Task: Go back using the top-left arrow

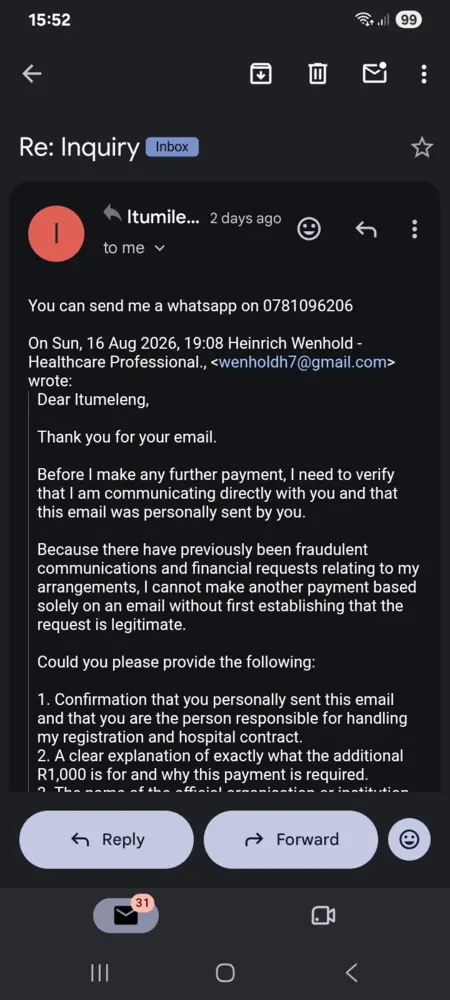Action: (x=32, y=75)
